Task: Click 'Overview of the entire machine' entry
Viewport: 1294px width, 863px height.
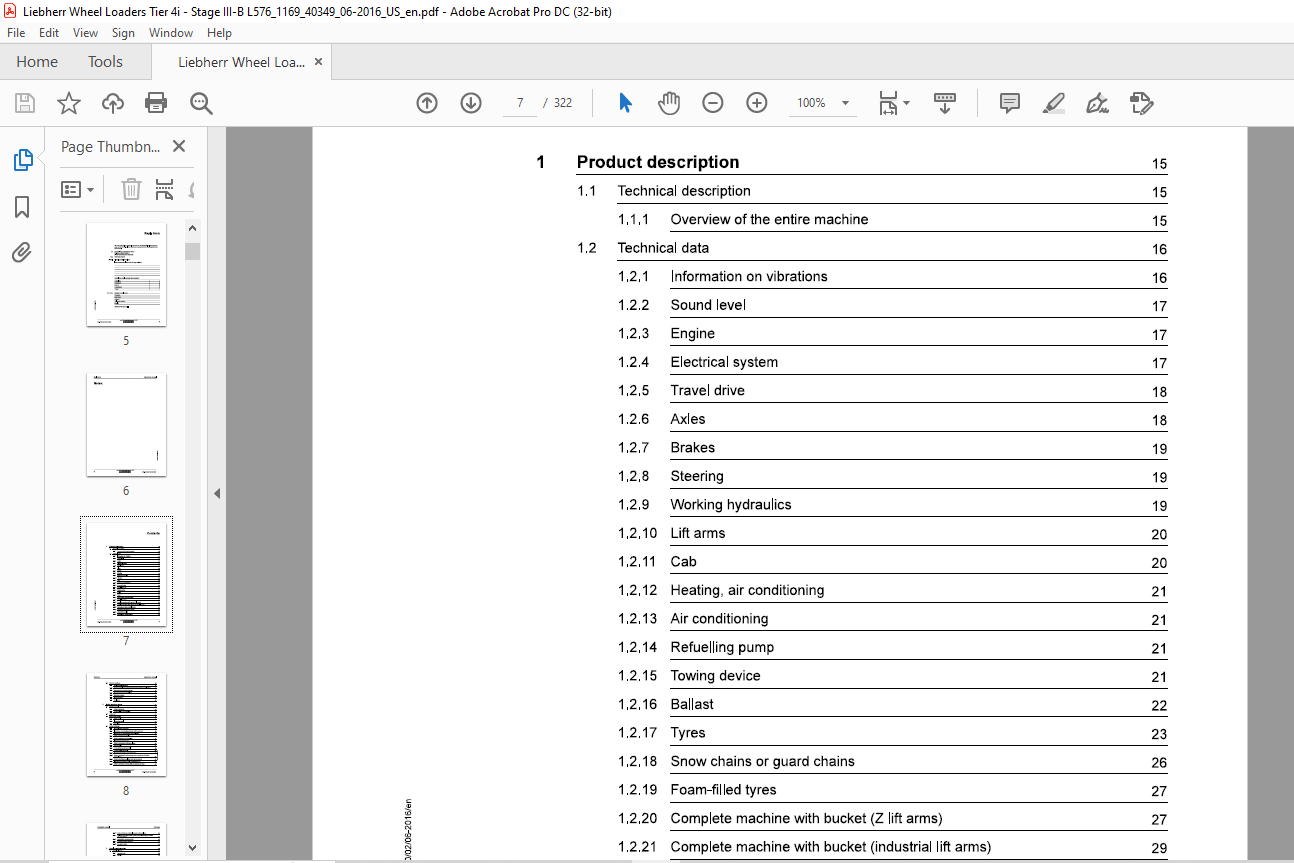Action: 769,219
